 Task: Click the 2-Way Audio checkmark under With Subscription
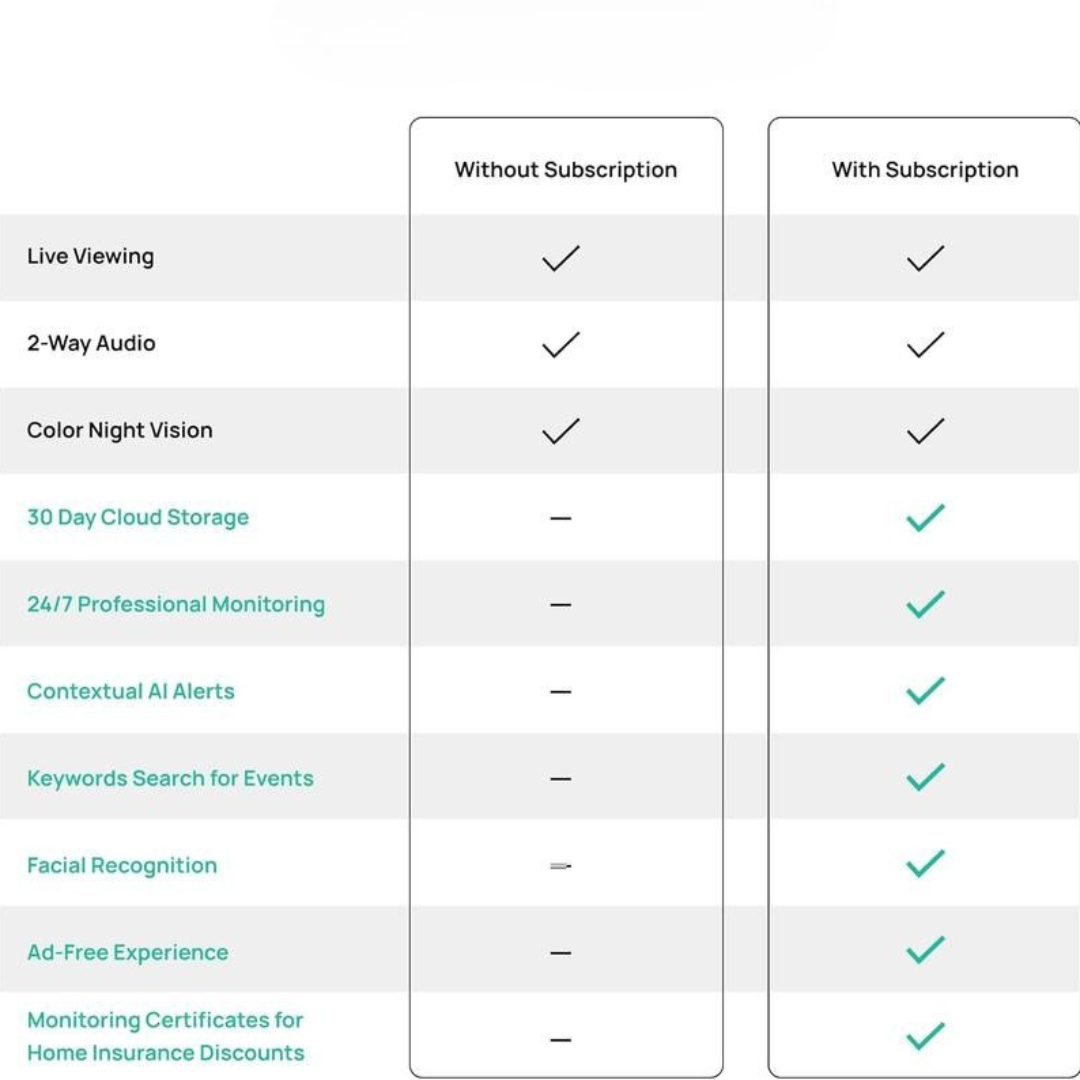tap(925, 345)
